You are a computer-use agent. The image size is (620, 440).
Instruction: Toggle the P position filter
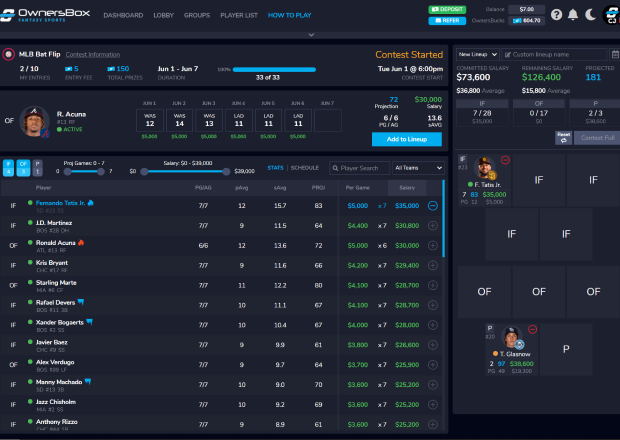pos(37,168)
